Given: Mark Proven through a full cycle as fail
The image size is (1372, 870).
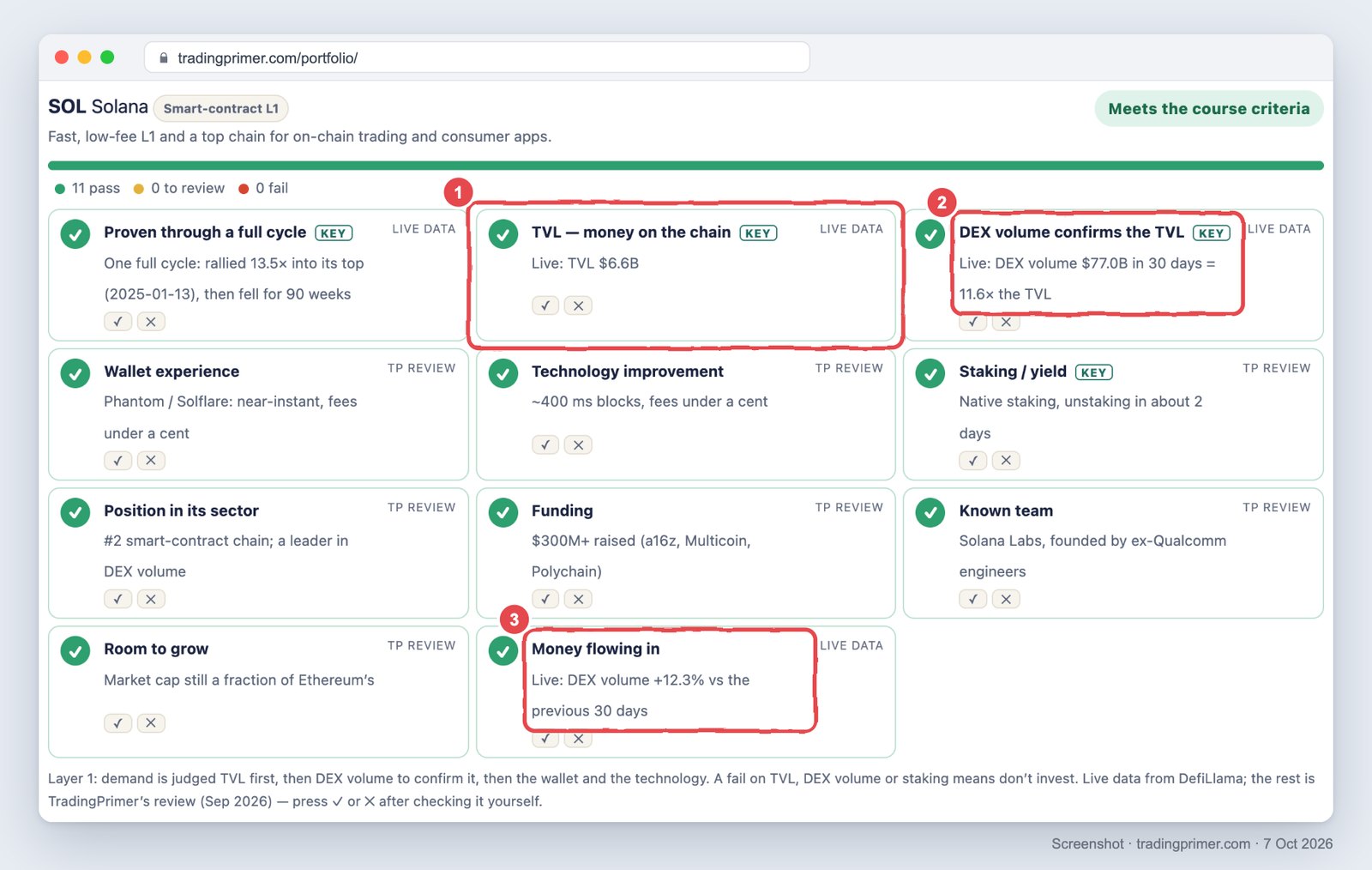Looking at the screenshot, I should click(151, 321).
